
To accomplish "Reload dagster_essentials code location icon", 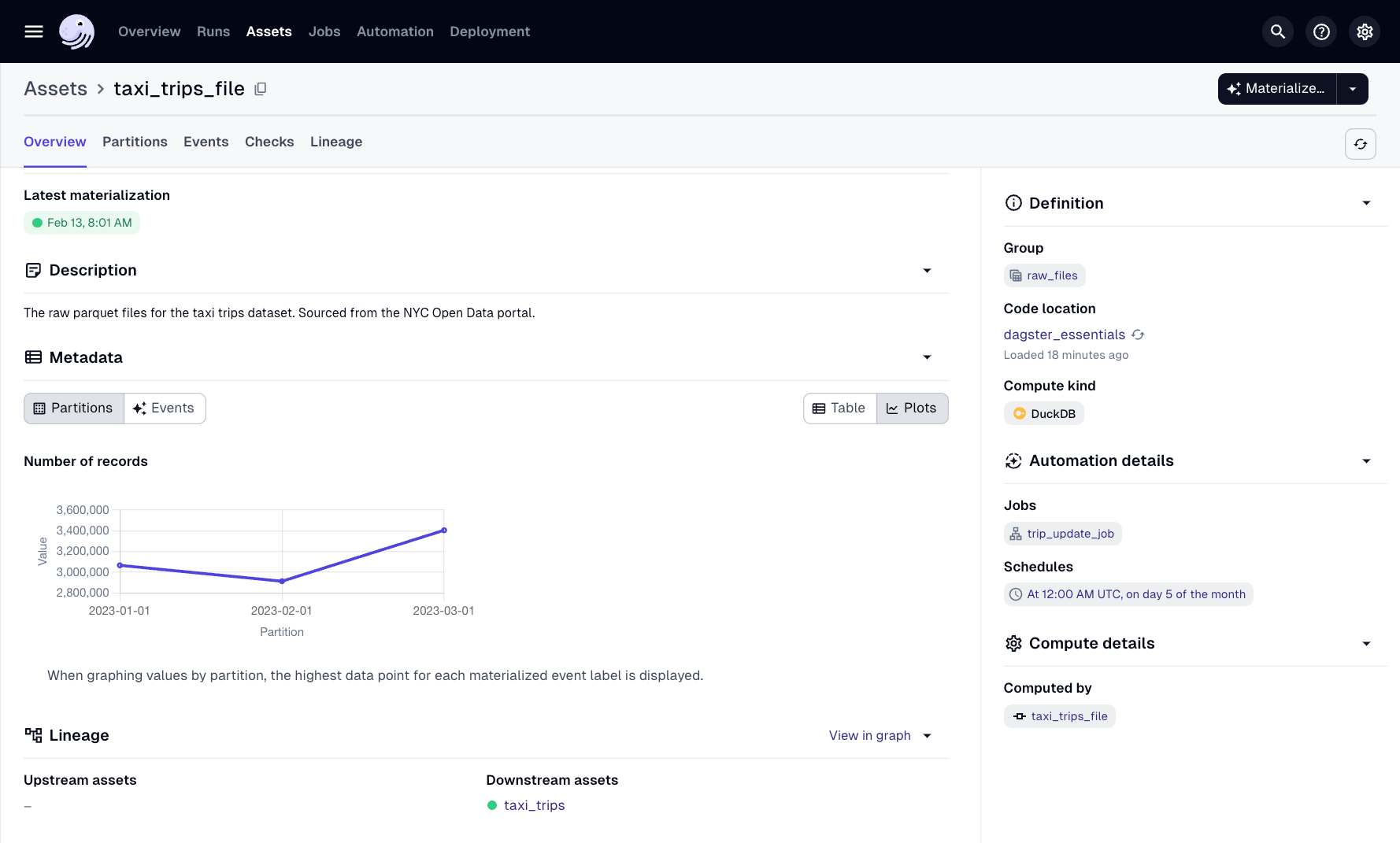I will [1138, 335].
